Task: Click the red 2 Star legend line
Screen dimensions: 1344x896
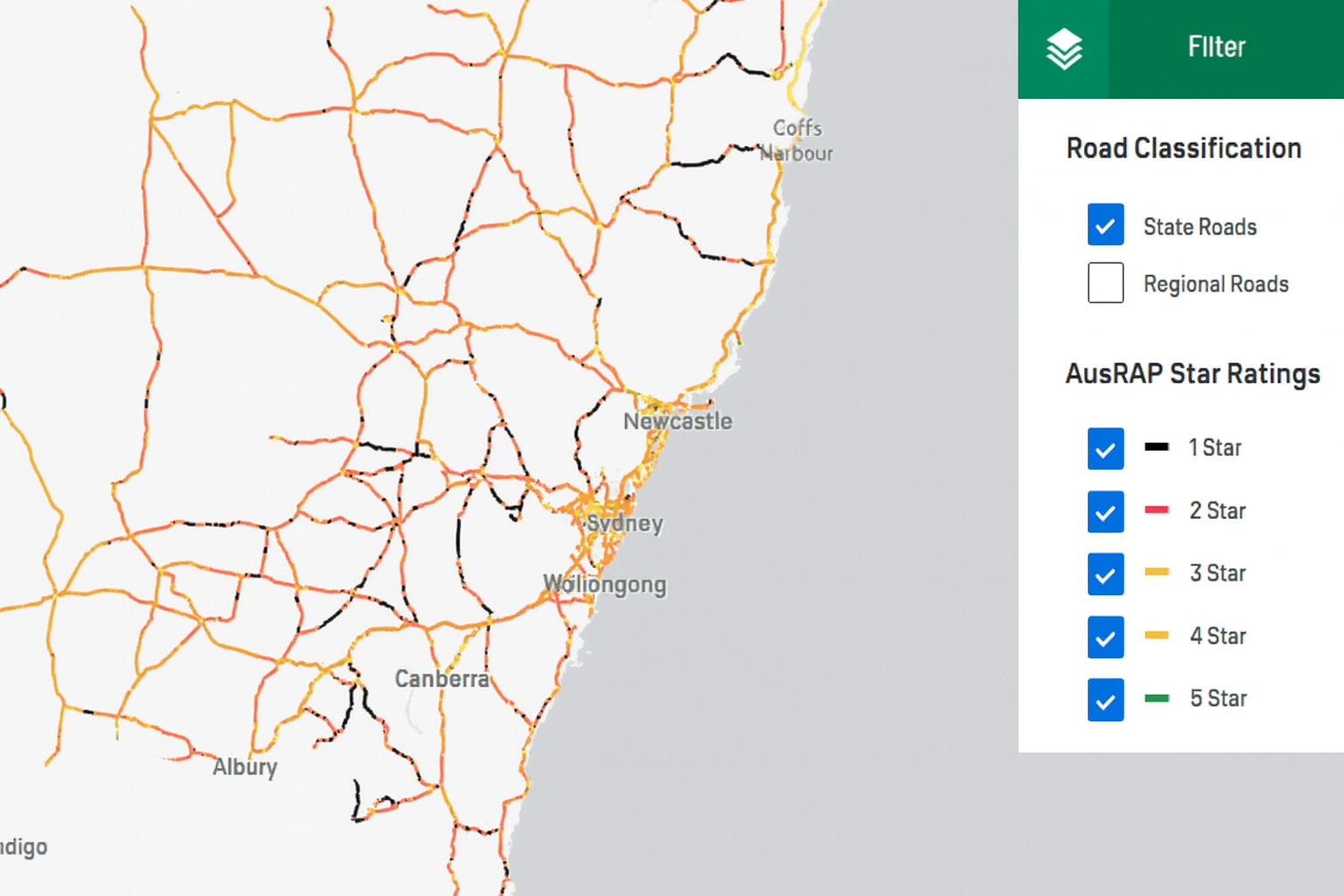Action: 1158,509
